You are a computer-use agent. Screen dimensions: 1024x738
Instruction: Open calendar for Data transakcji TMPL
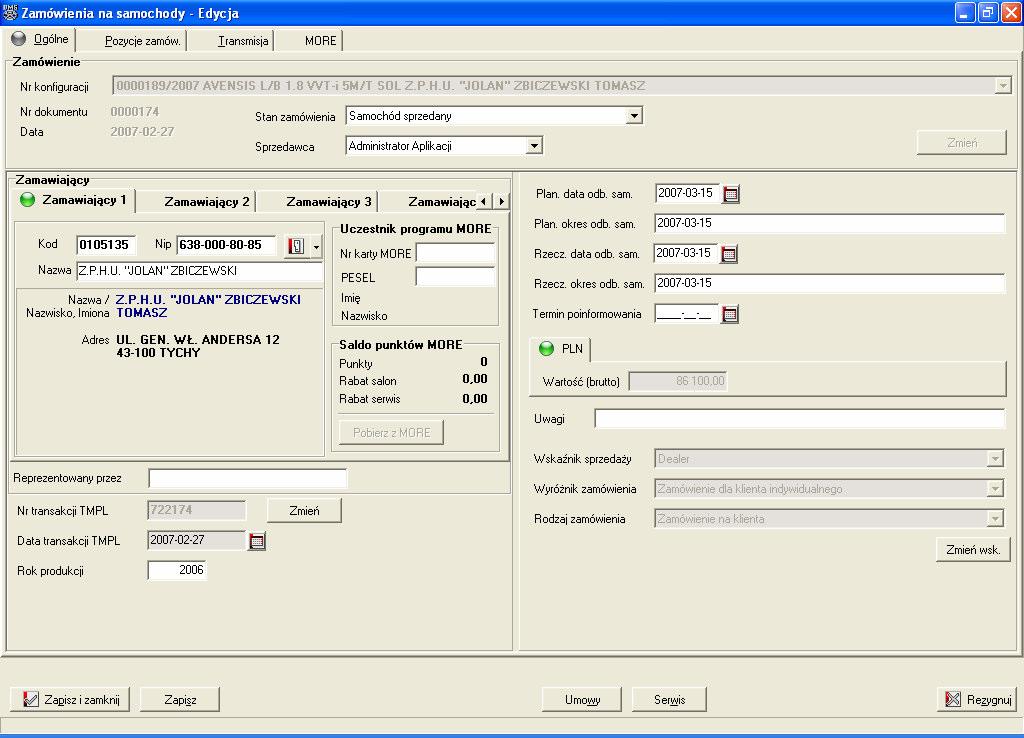pyautogui.click(x=257, y=541)
